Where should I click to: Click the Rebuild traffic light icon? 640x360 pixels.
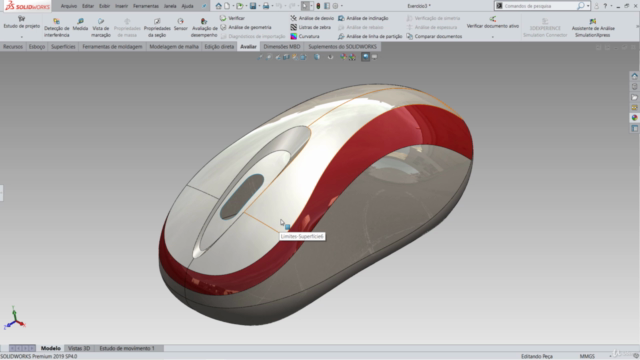(x=318, y=6)
